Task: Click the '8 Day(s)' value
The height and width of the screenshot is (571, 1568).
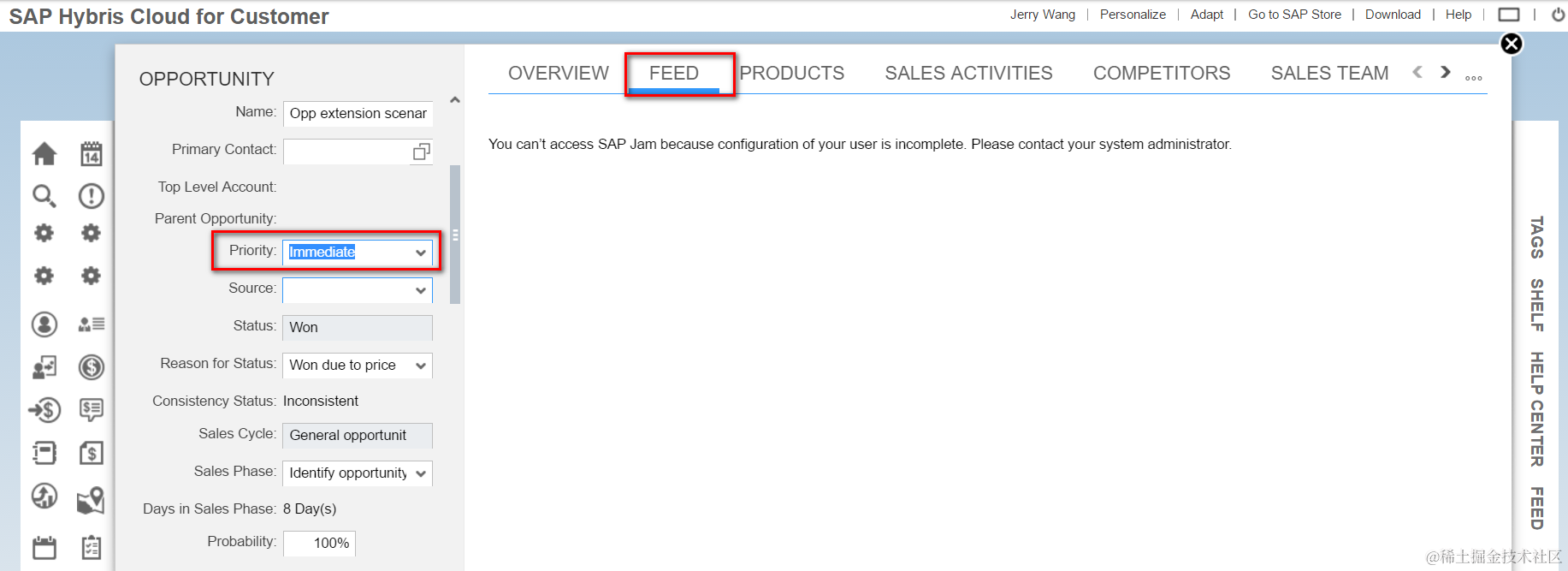Action: [x=310, y=509]
